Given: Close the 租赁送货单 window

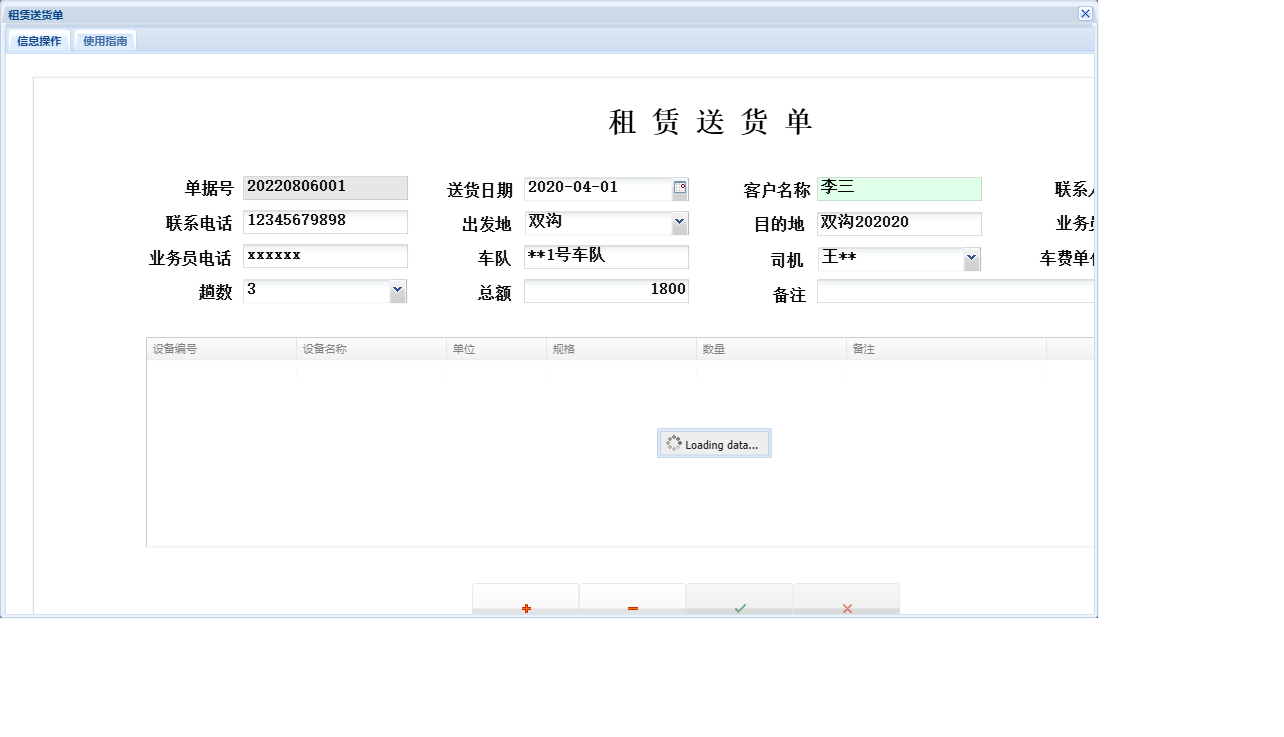Looking at the screenshot, I should click(1086, 13).
